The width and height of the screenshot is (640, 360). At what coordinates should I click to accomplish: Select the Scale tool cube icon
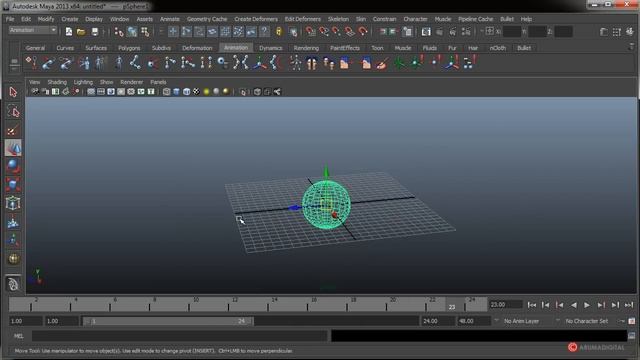point(13,185)
